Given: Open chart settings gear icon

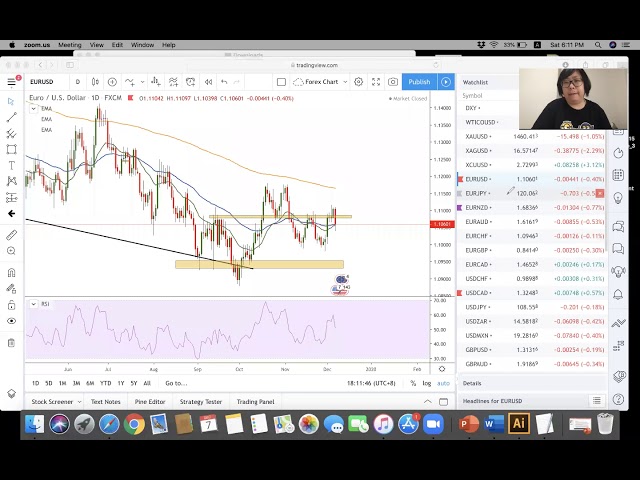Looking at the screenshot, I should click(x=358, y=82).
